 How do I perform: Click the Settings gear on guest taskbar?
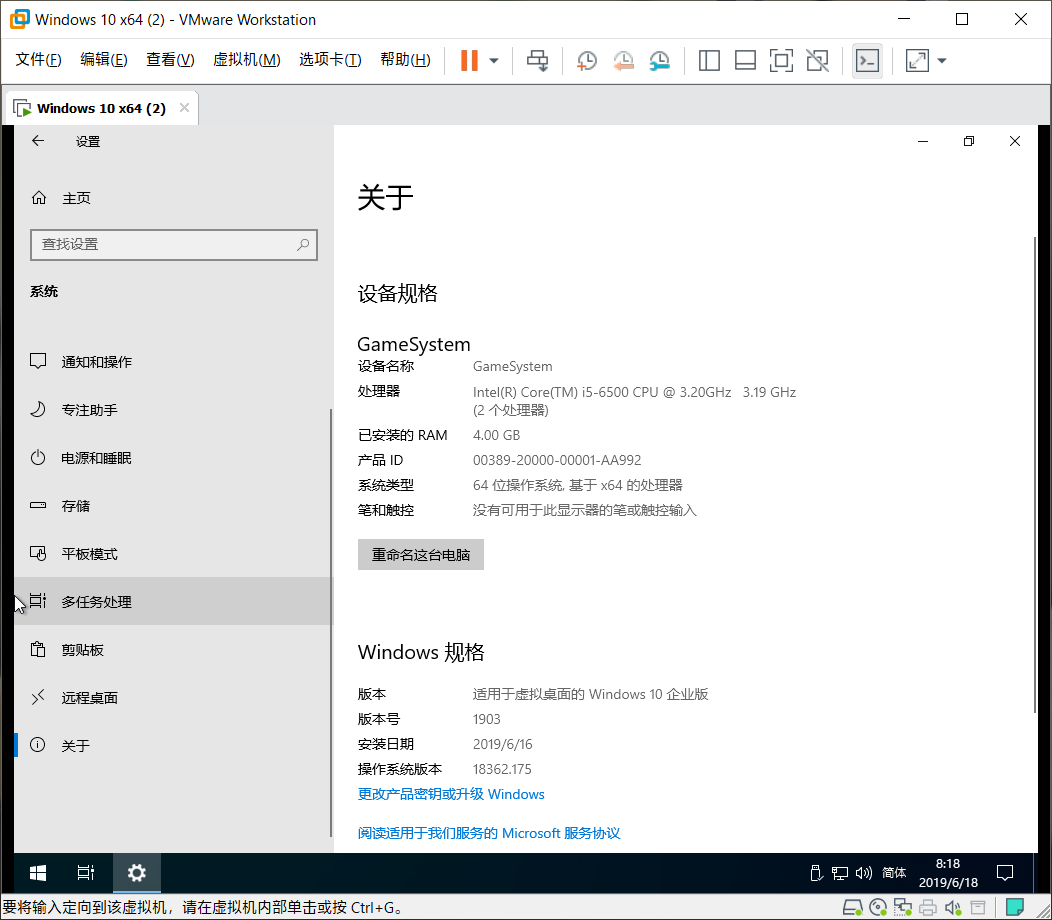(x=137, y=873)
